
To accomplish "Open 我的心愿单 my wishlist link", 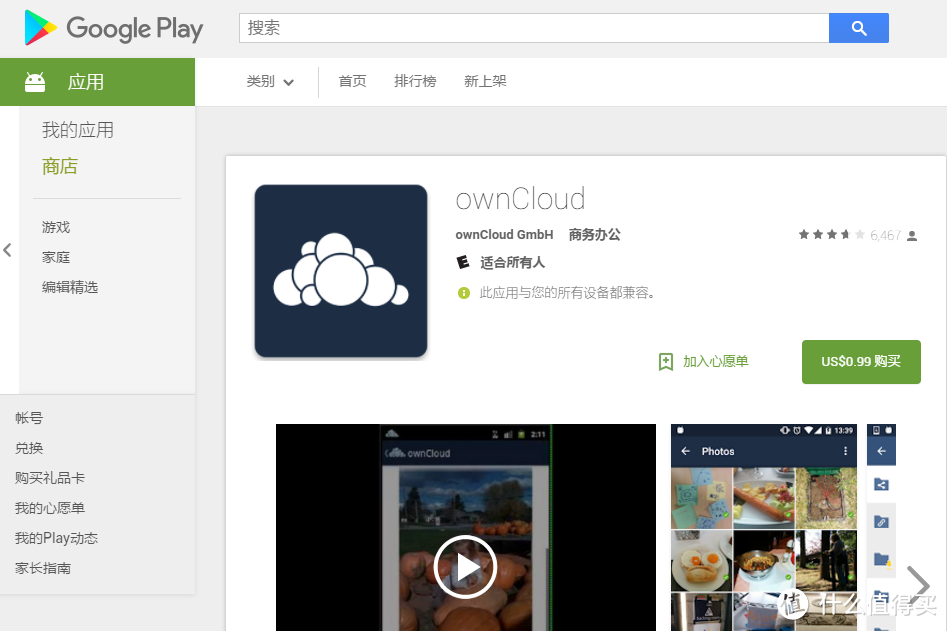I will pos(50,508).
